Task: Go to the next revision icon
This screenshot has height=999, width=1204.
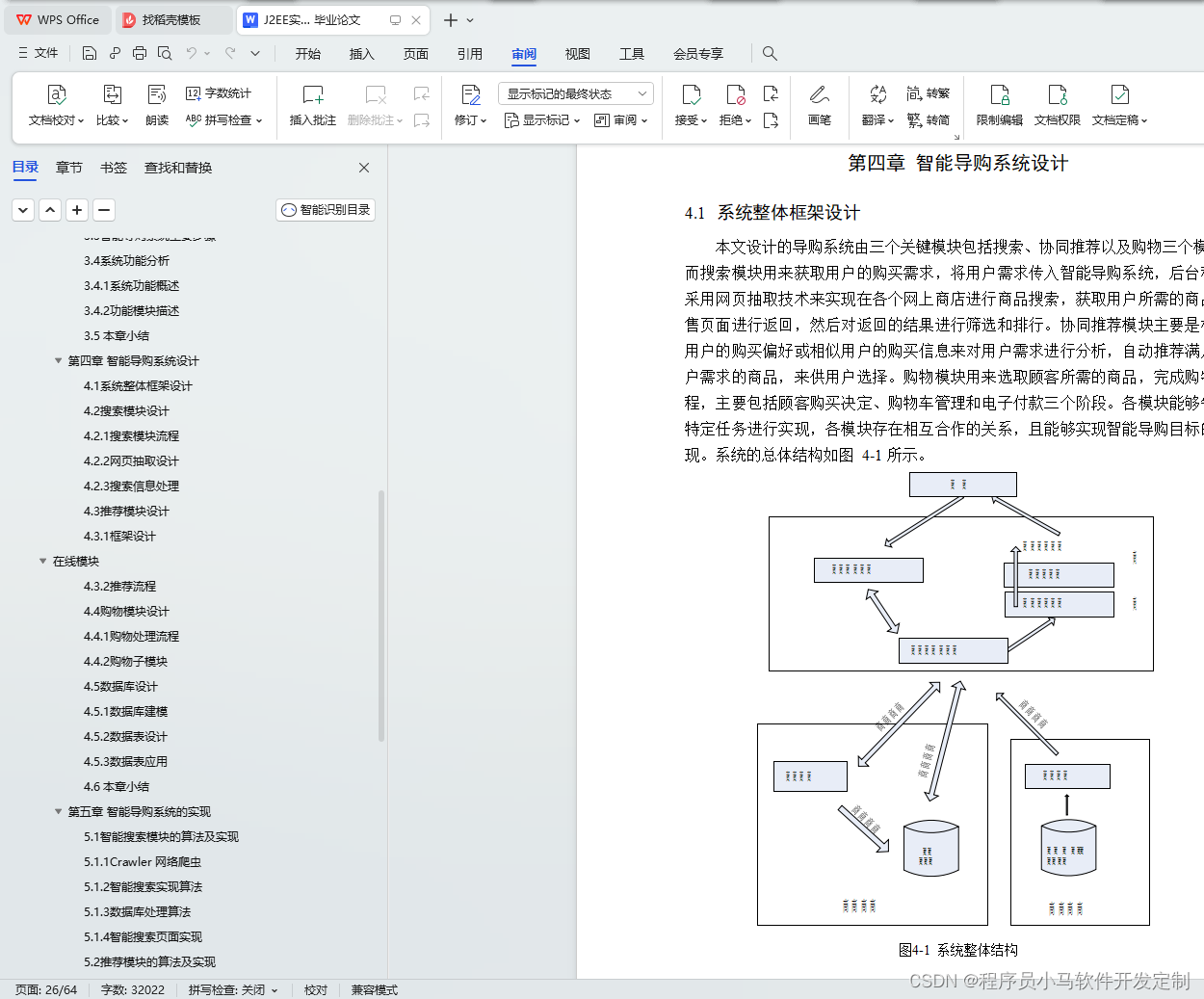Action: tap(771, 120)
